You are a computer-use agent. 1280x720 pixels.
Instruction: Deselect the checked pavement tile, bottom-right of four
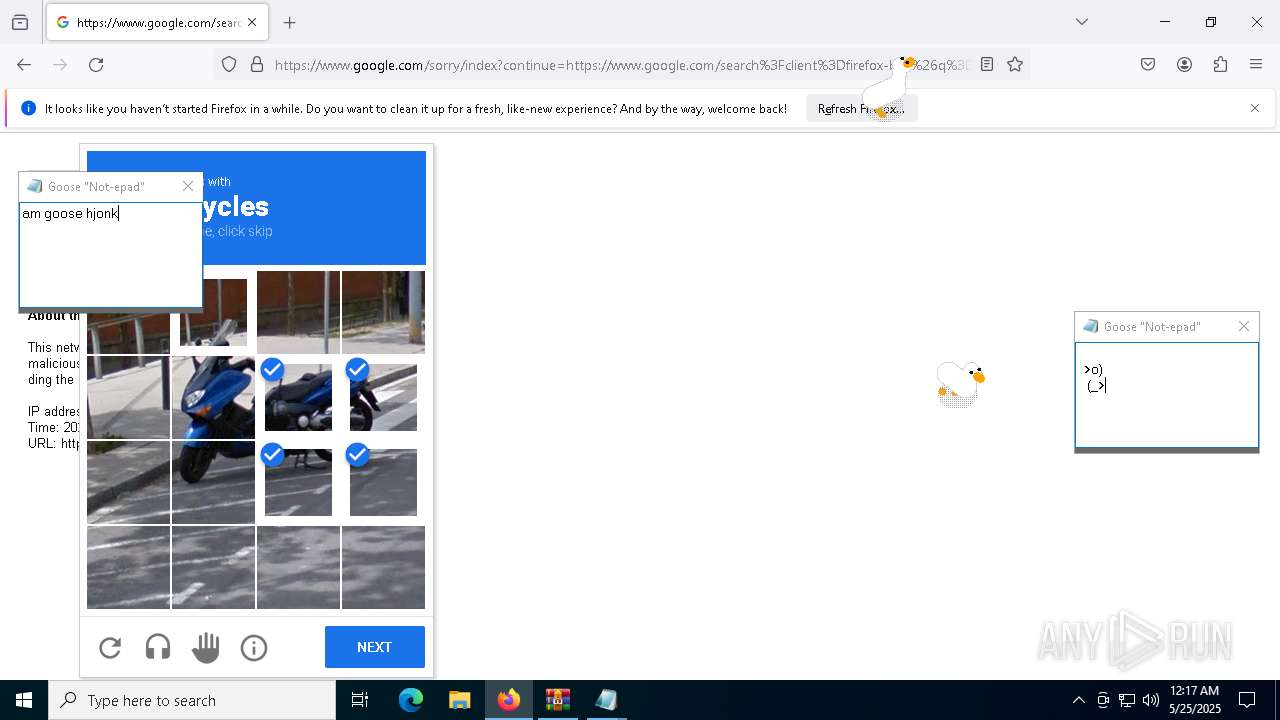pos(383,482)
